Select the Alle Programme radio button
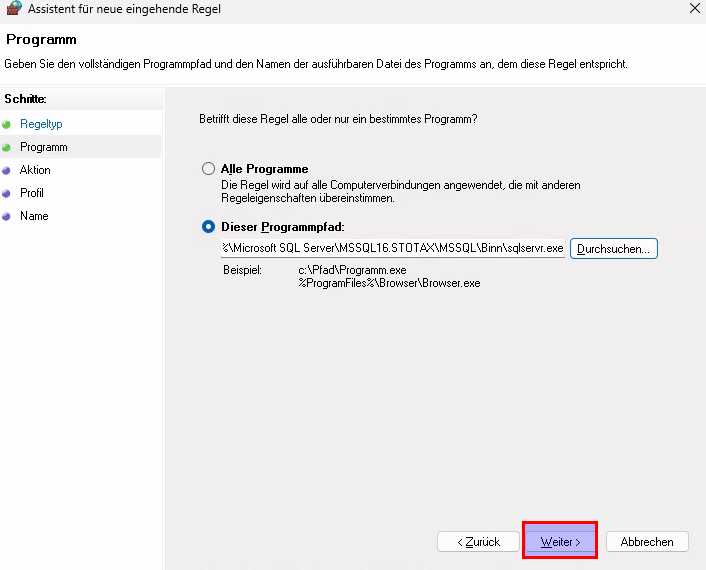This screenshot has height=570, width=706. (208, 169)
